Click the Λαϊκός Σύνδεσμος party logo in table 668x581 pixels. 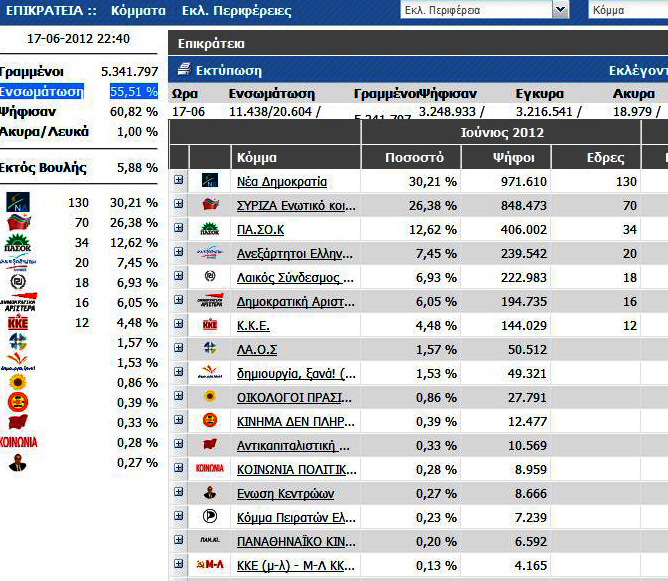point(210,277)
